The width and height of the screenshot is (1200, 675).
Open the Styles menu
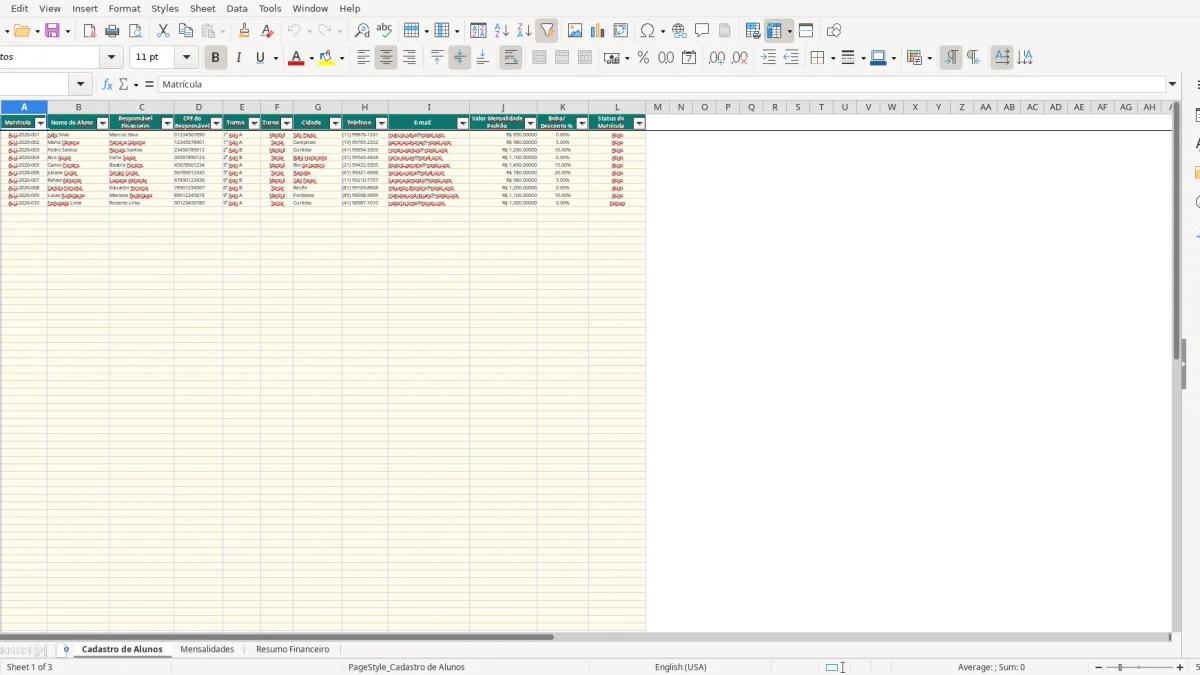pyautogui.click(x=165, y=8)
